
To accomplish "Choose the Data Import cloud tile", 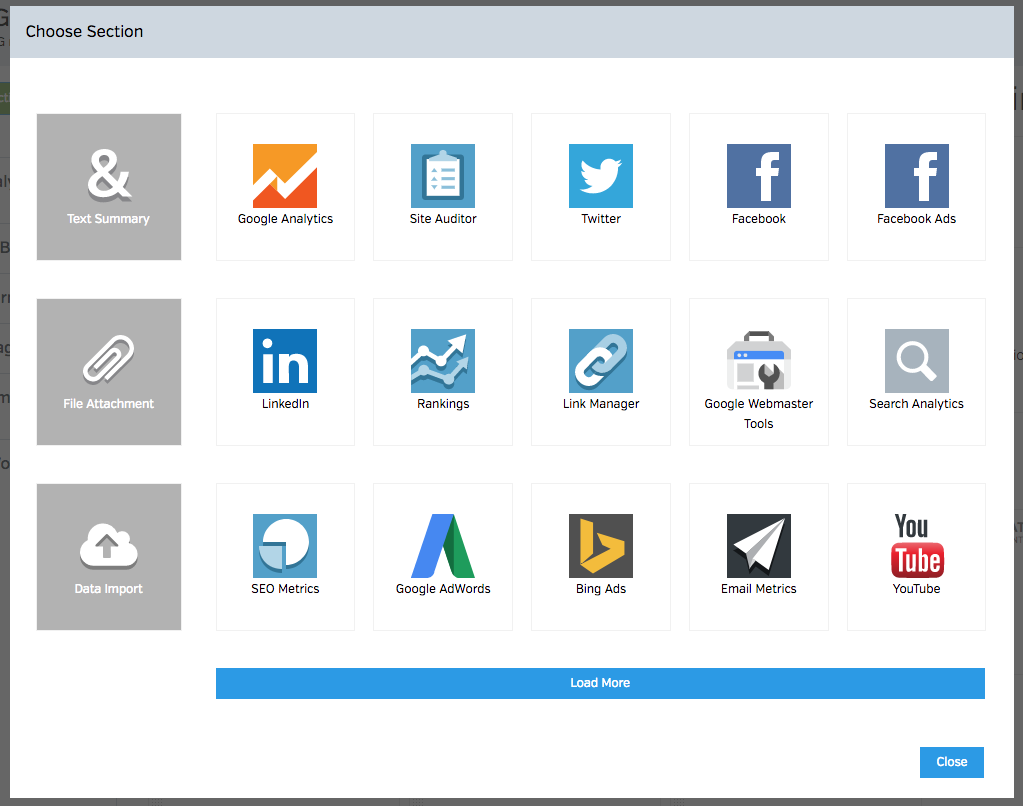I will (x=109, y=557).
